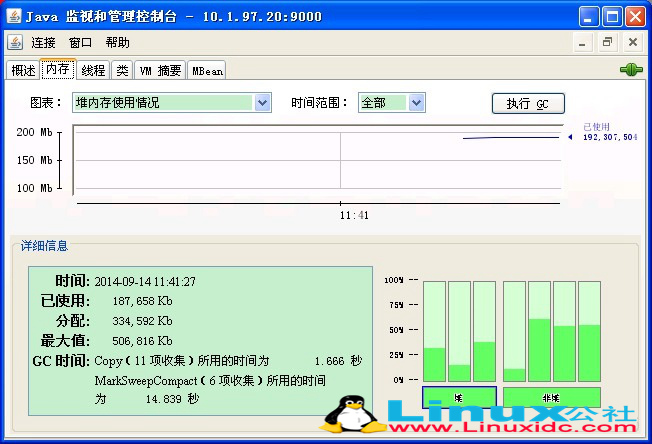The height and width of the screenshot is (444, 652).
Task: Click the 11:41 time axis label
Action: (354, 215)
